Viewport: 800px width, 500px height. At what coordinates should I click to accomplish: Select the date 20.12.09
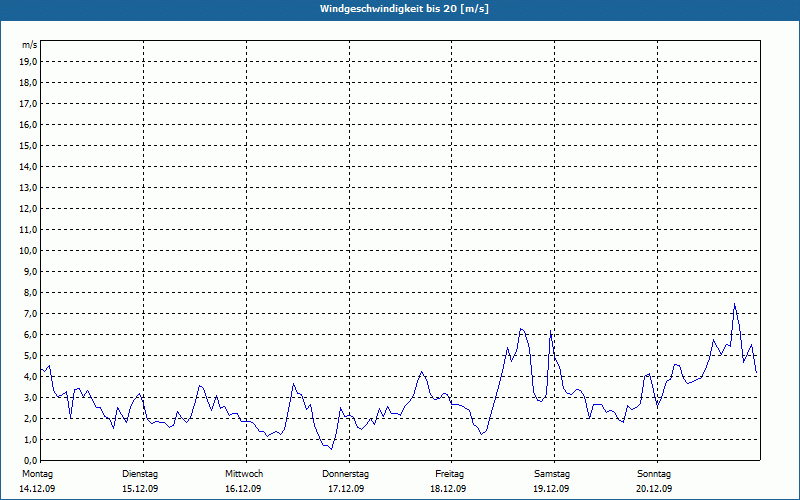coord(654,489)
